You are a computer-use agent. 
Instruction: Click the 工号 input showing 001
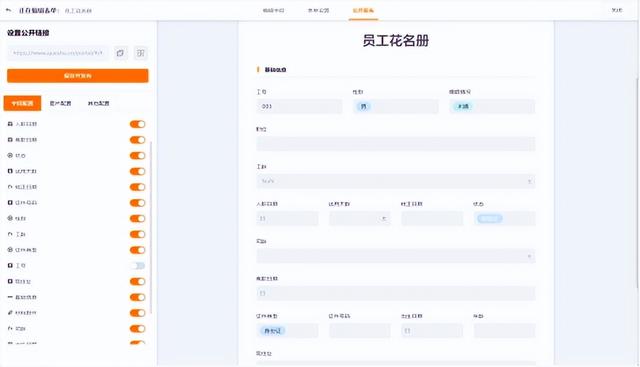(x=299, y=107)
